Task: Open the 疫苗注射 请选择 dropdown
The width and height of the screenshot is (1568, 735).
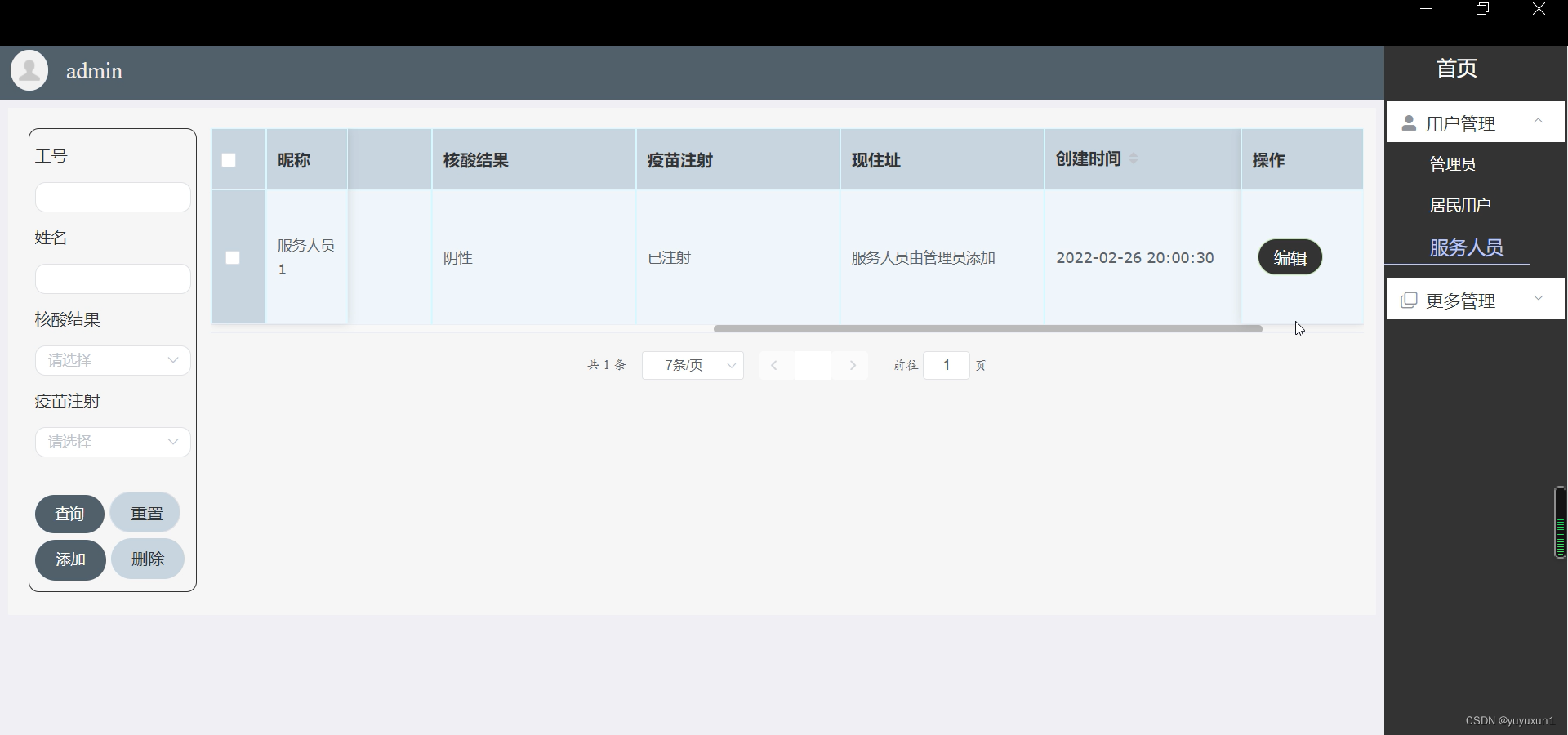Action: [112, 442]
